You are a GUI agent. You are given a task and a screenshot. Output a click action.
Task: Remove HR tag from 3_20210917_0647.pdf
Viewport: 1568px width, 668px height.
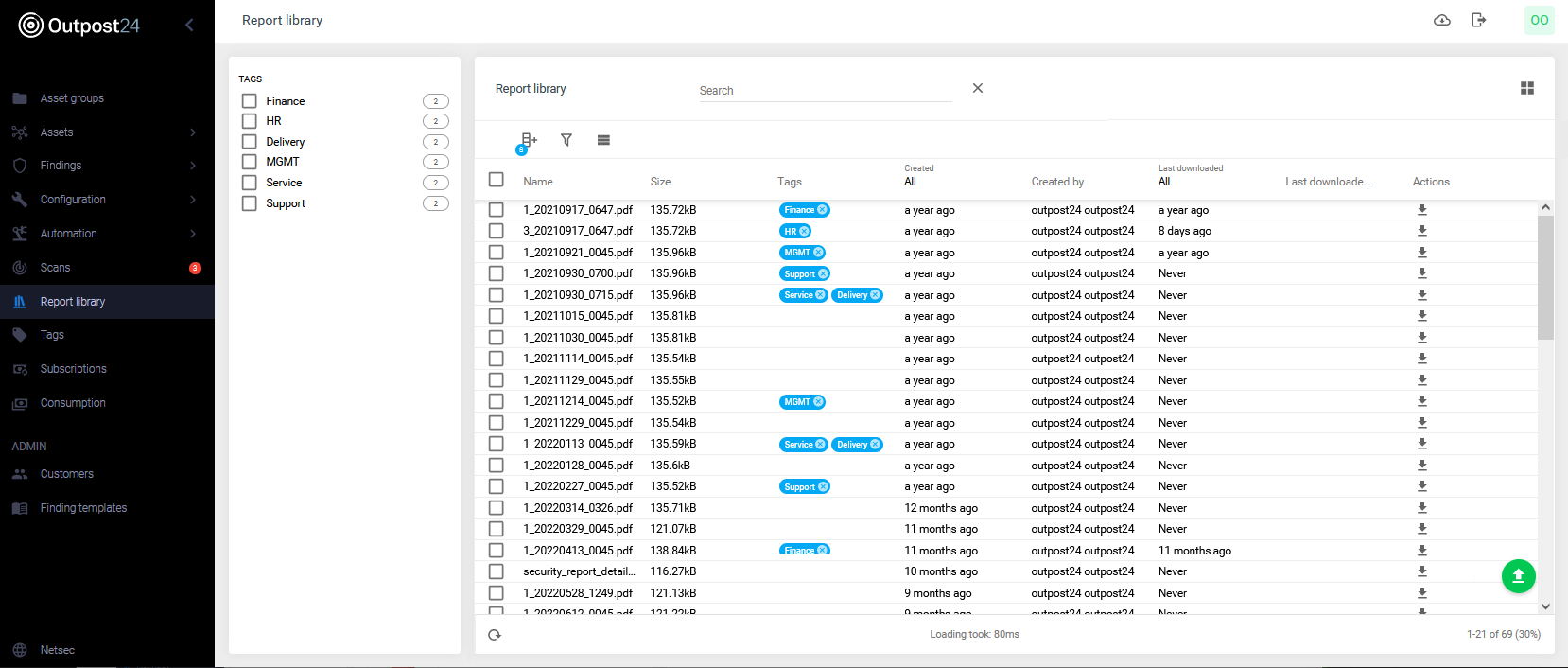click(x=804, y=231)
